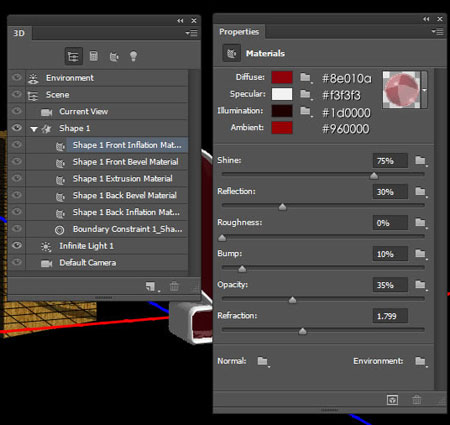Screen dimensions: 450x425
Task: Open the Specular color swatch
Action: click(282, 94)
